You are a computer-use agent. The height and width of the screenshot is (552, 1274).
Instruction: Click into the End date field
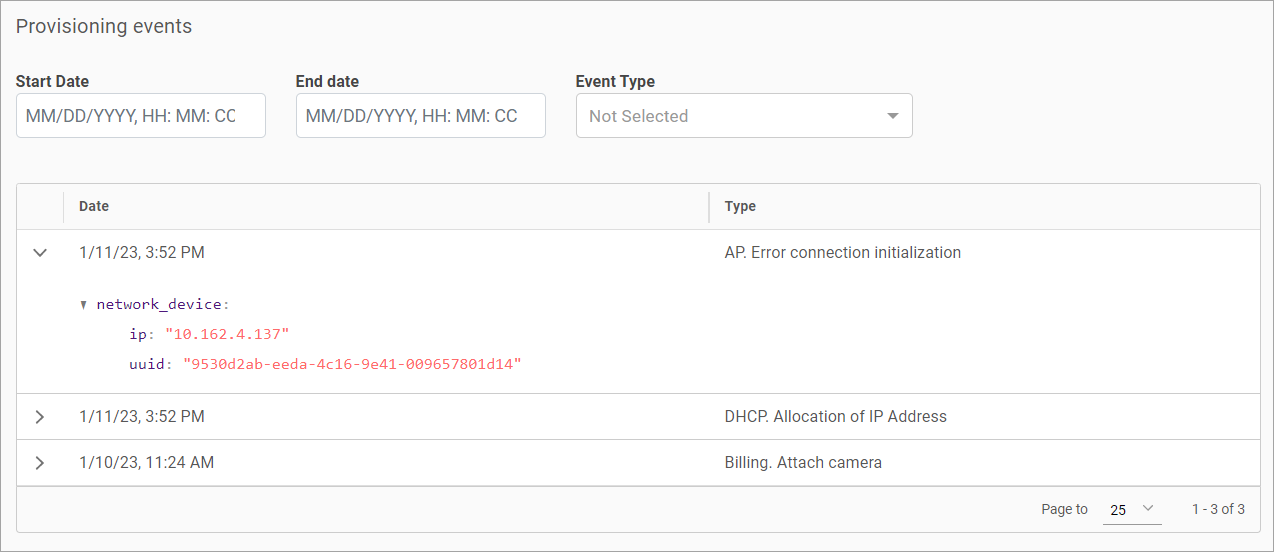[420, 116]
